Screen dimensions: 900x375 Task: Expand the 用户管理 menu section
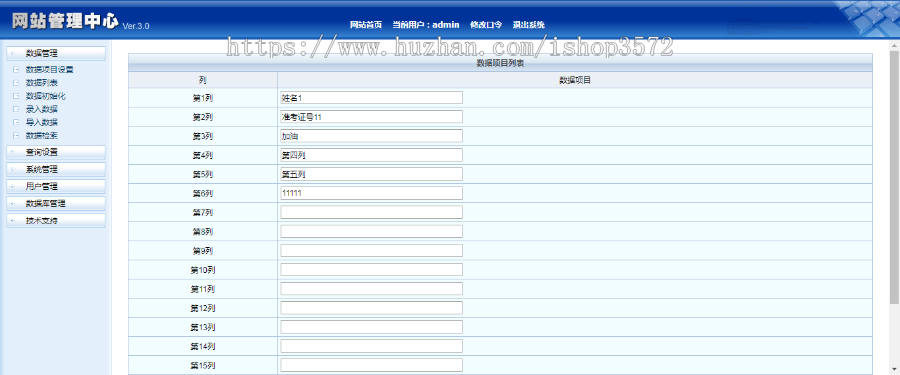click(x=56, y=187)
